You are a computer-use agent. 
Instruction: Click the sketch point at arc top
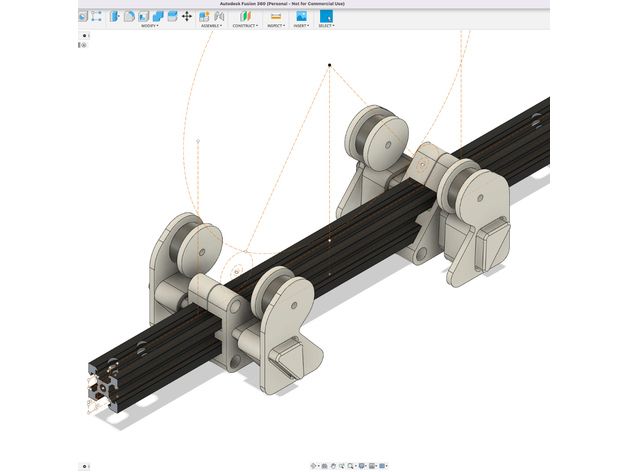(x=329, y=66)
